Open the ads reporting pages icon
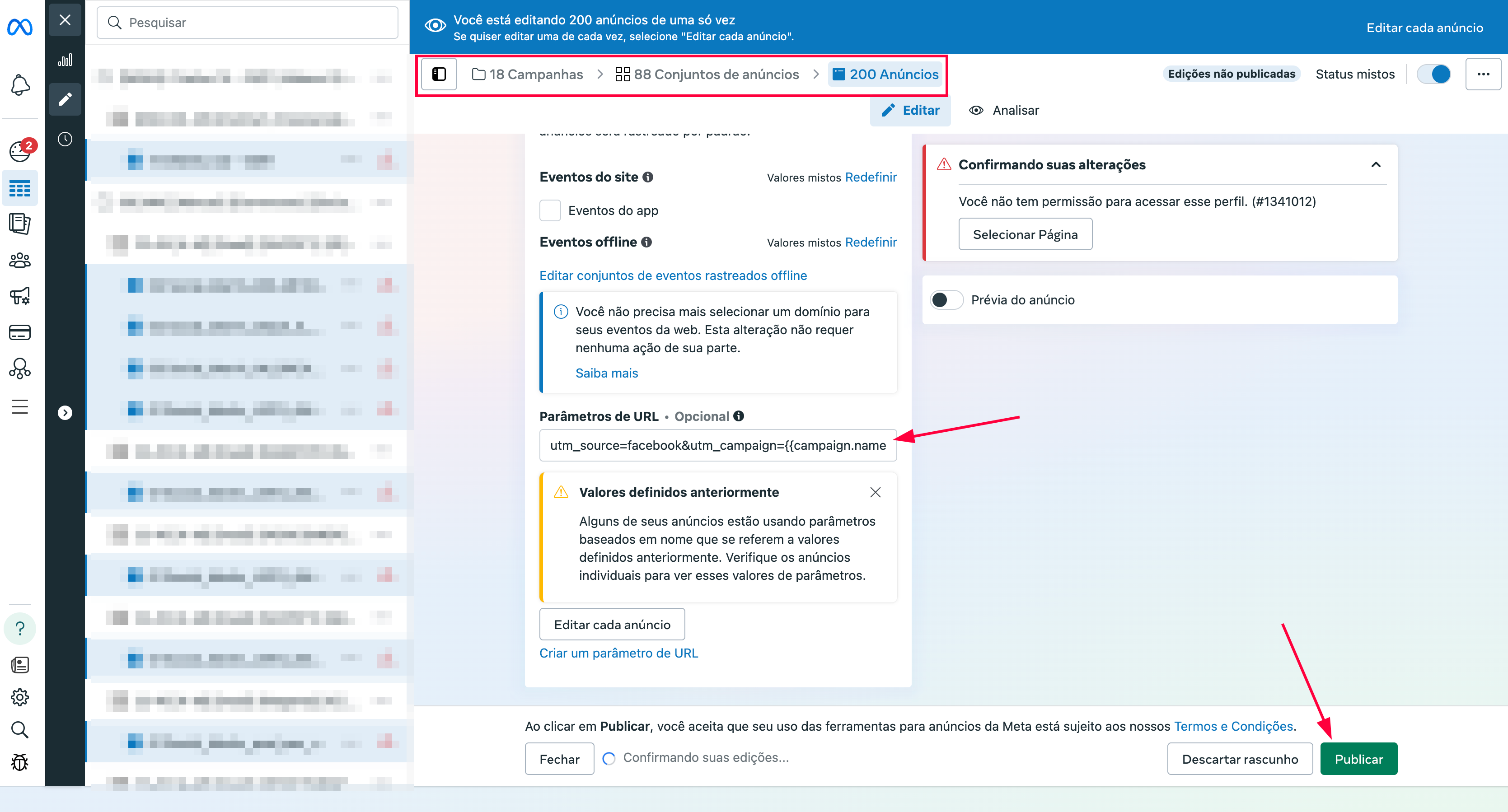This screenshot has width=1508, height=812. point(20,224)
